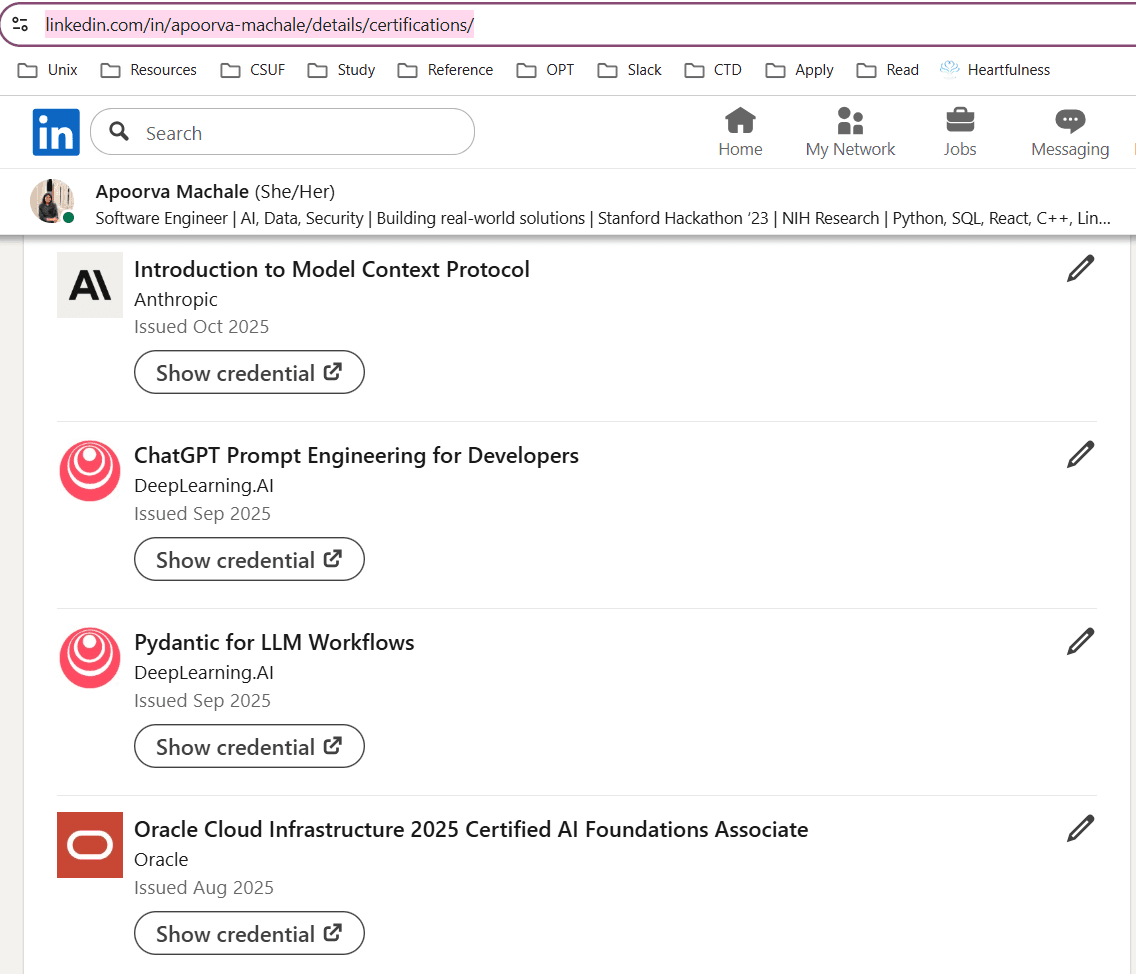Image resolution: width=1136 pixels, height=974 pixels.
Task: Open the Apply bookmarks folder
Action: pos(800,70)
